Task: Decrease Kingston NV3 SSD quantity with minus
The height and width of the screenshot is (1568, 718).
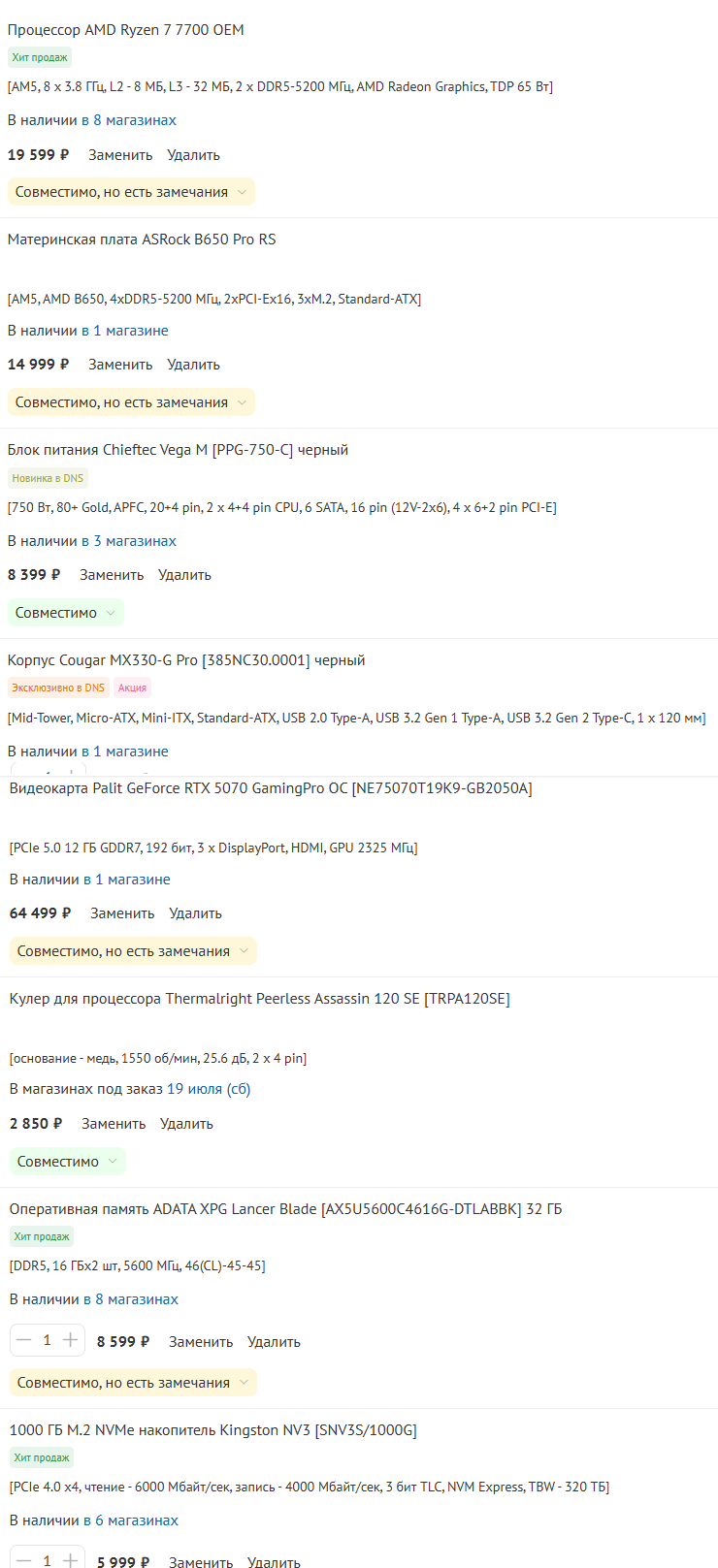Action: [24, 1560]
